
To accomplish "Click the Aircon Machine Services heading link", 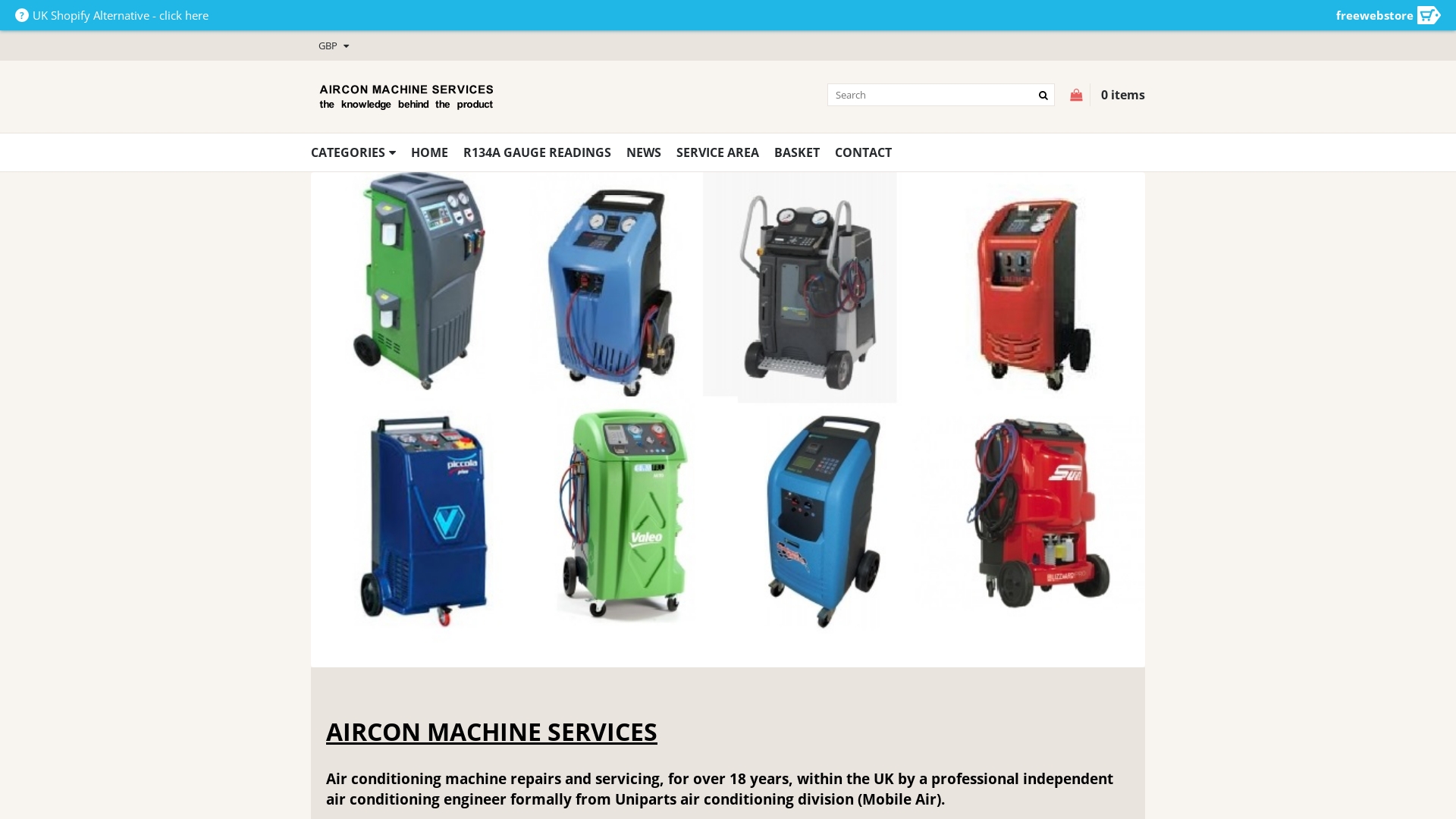I will pyautogui.click(x=491, y=732).
